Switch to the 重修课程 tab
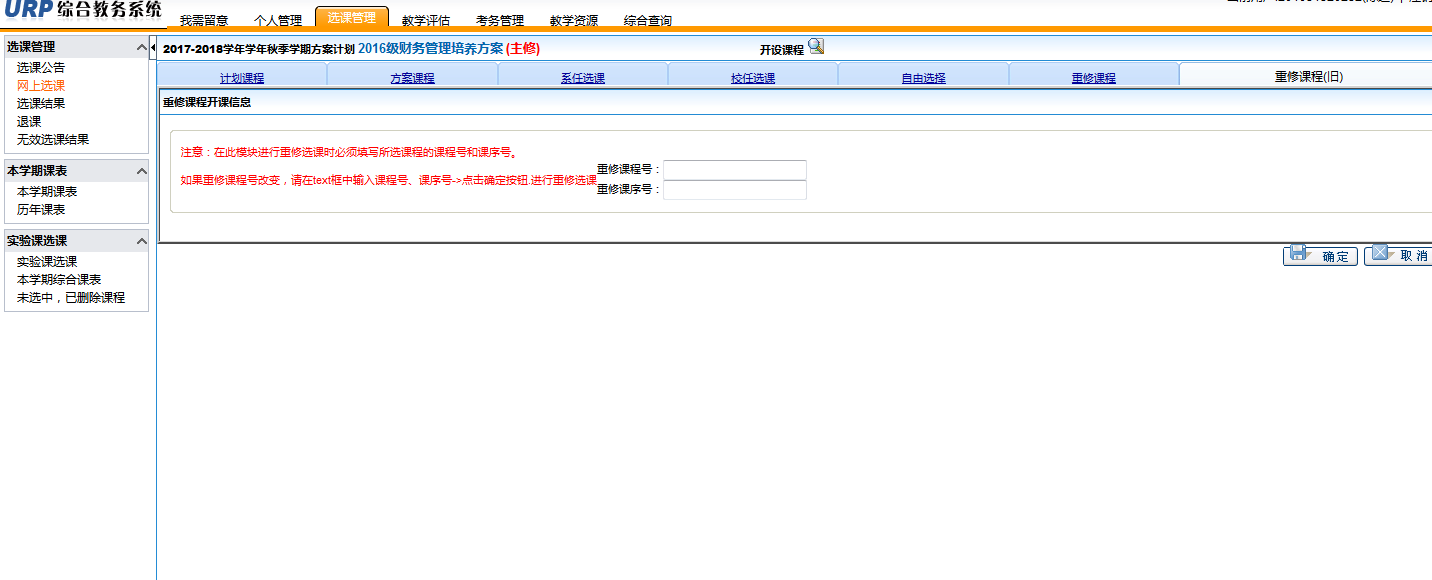The width and height of the screenshot is (1432, 580). 1093,78
